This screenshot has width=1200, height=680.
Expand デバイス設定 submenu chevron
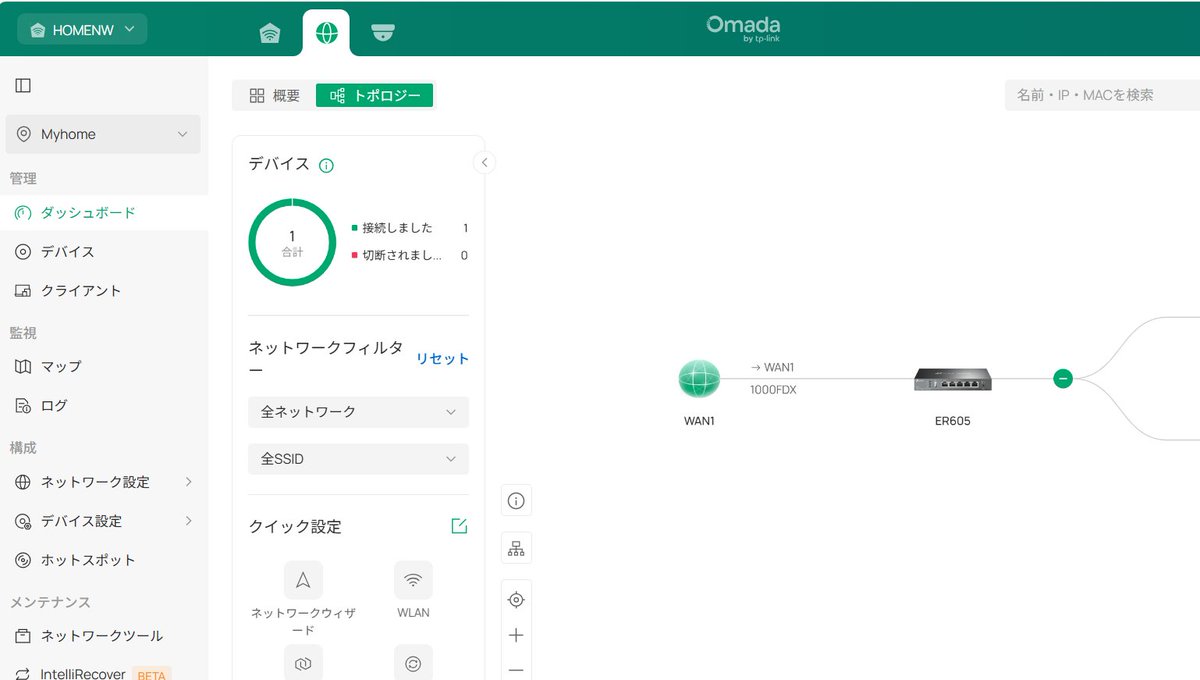click(x=189, y=521)
